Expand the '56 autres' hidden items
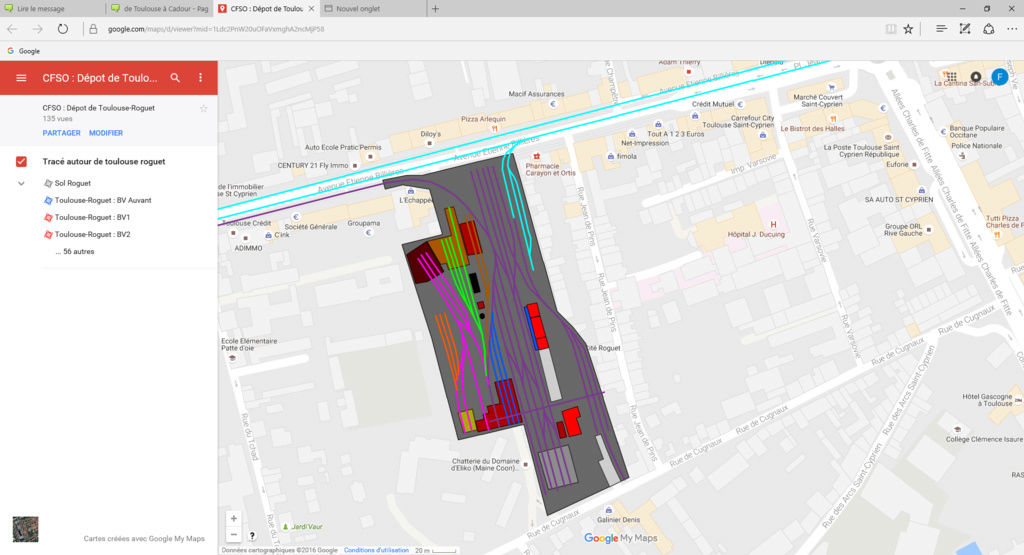The width and height of the screenshot is (1024, 555). tap(75, 251)
